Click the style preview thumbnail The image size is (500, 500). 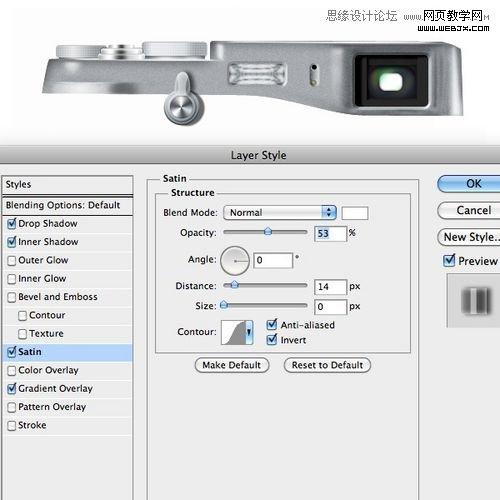[x=474, y=301]
